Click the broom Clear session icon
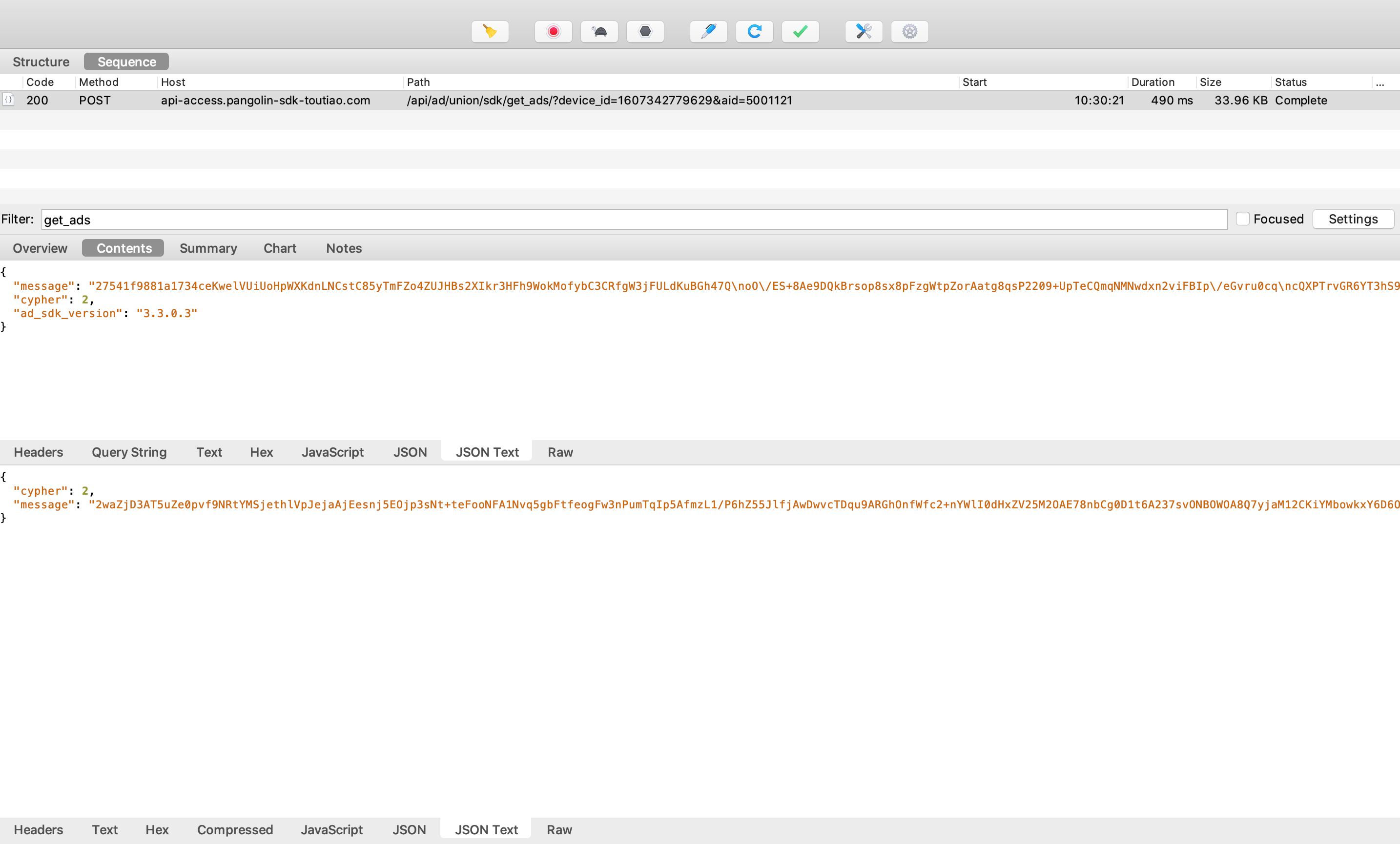This screenshot has height=844, width=1400. 490,32
